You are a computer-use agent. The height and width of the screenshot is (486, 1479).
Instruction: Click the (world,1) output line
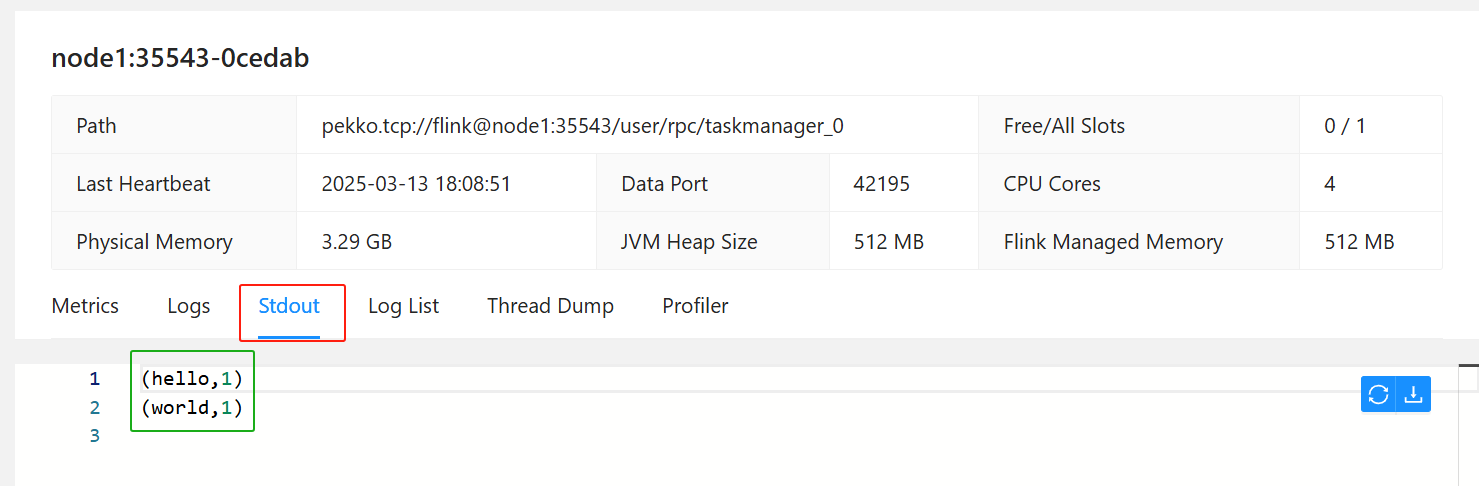tap(192, 407)
